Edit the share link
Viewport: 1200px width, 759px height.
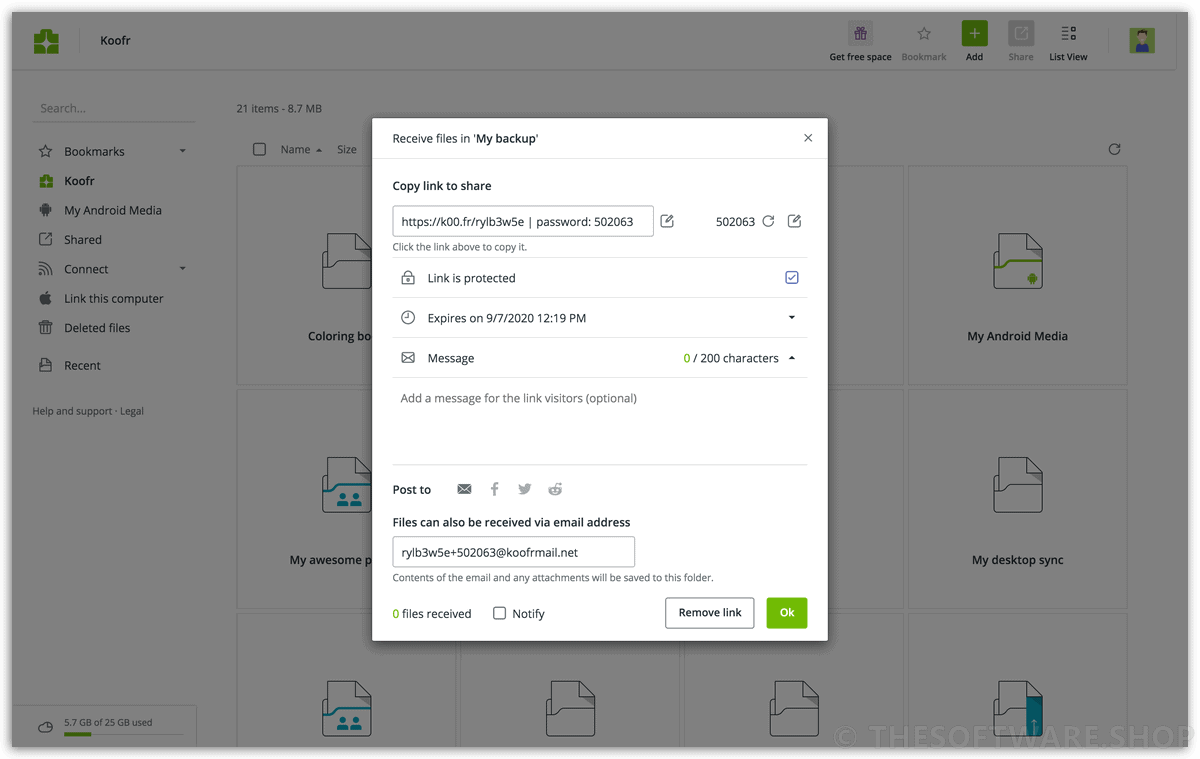point(667,221)
